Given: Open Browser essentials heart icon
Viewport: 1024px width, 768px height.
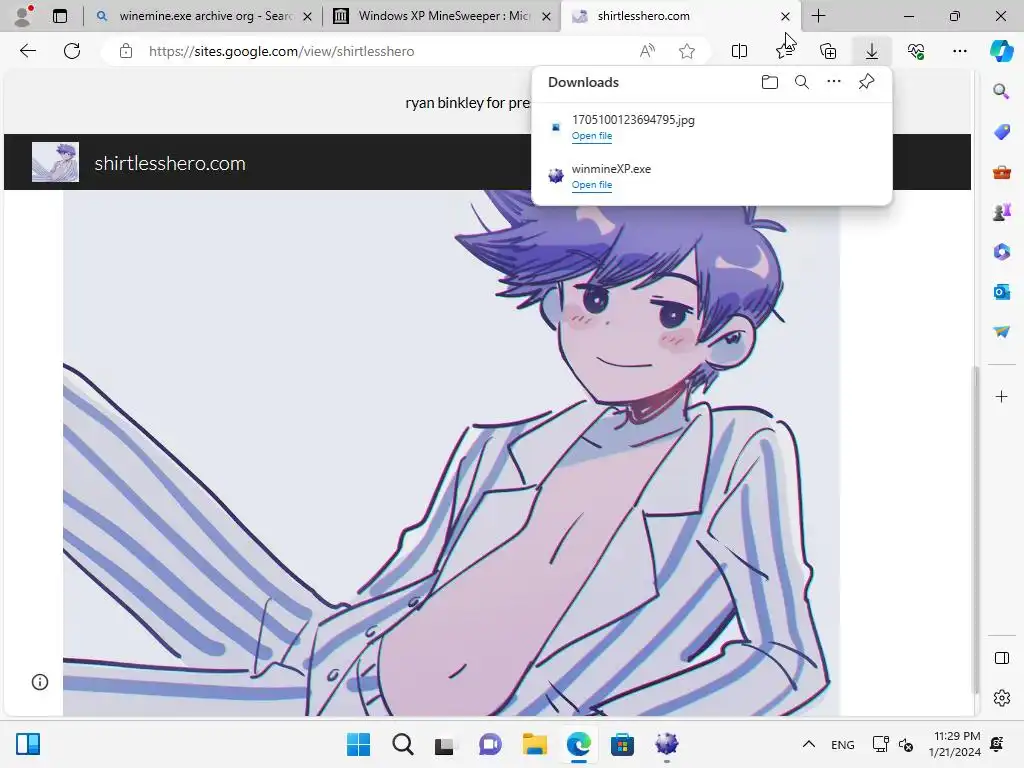Looking at the screenshot, I should 916,51.
